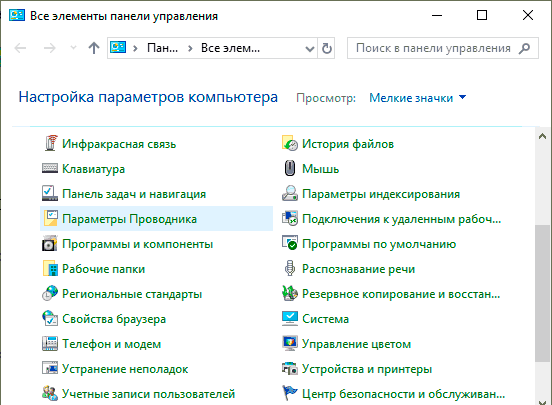Open the Мышь link
The width and height of the screenshot is (552, 405).
click(320, 169)
